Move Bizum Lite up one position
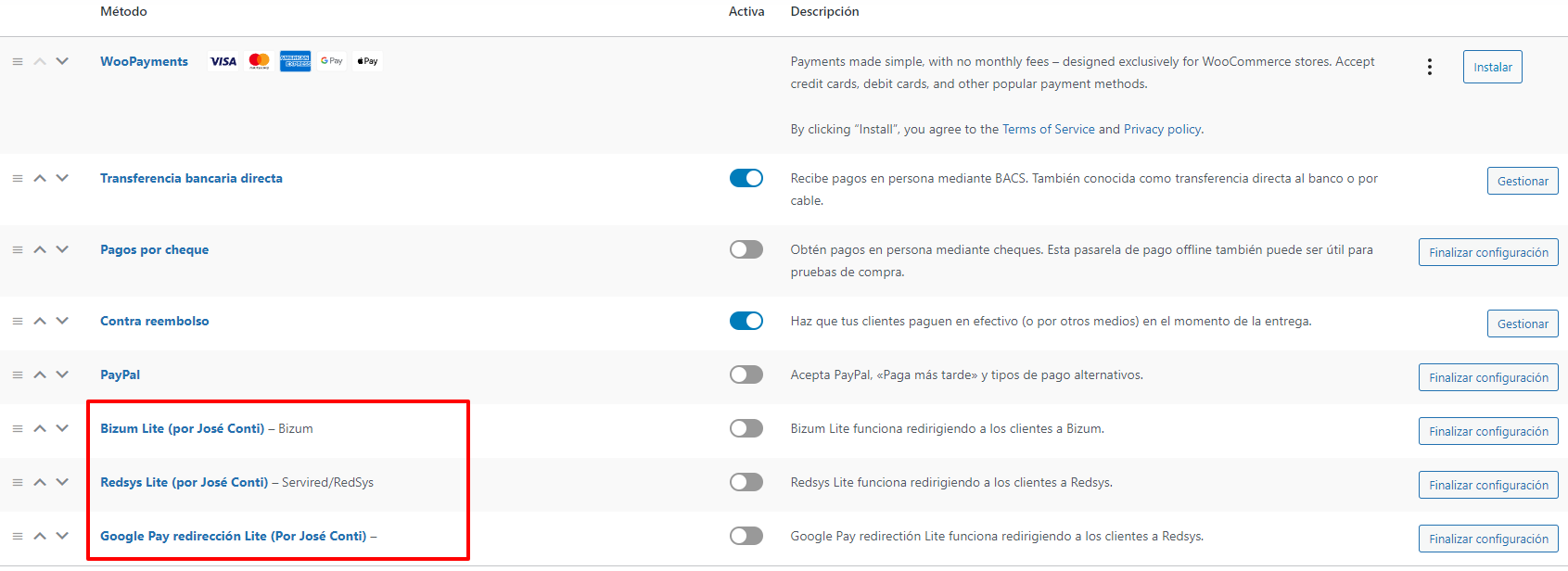1568x571 pixels. point(40,428)
